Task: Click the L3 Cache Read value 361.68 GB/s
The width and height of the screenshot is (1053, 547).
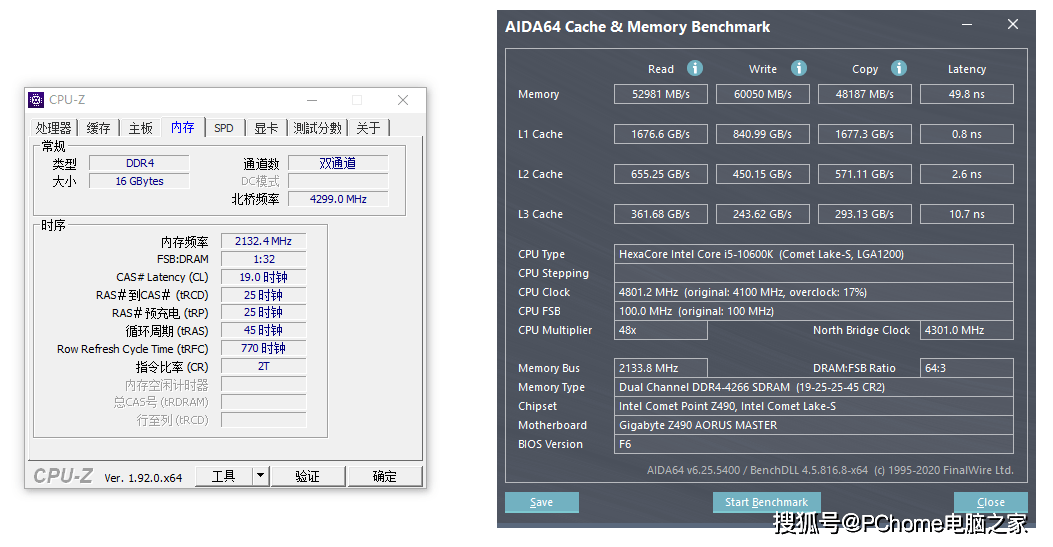Action: (x=661, y=214)
